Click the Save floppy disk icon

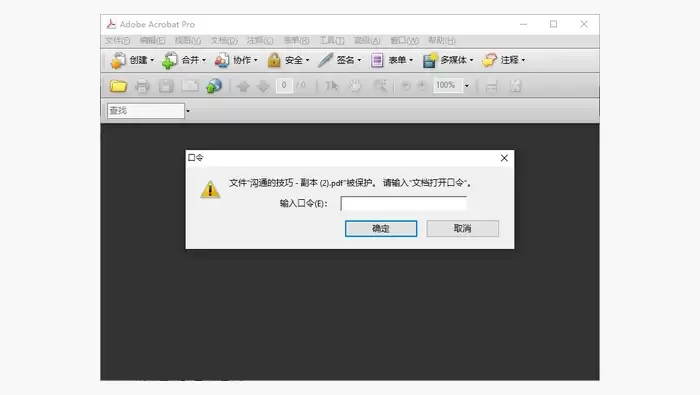tap(166, 86)
